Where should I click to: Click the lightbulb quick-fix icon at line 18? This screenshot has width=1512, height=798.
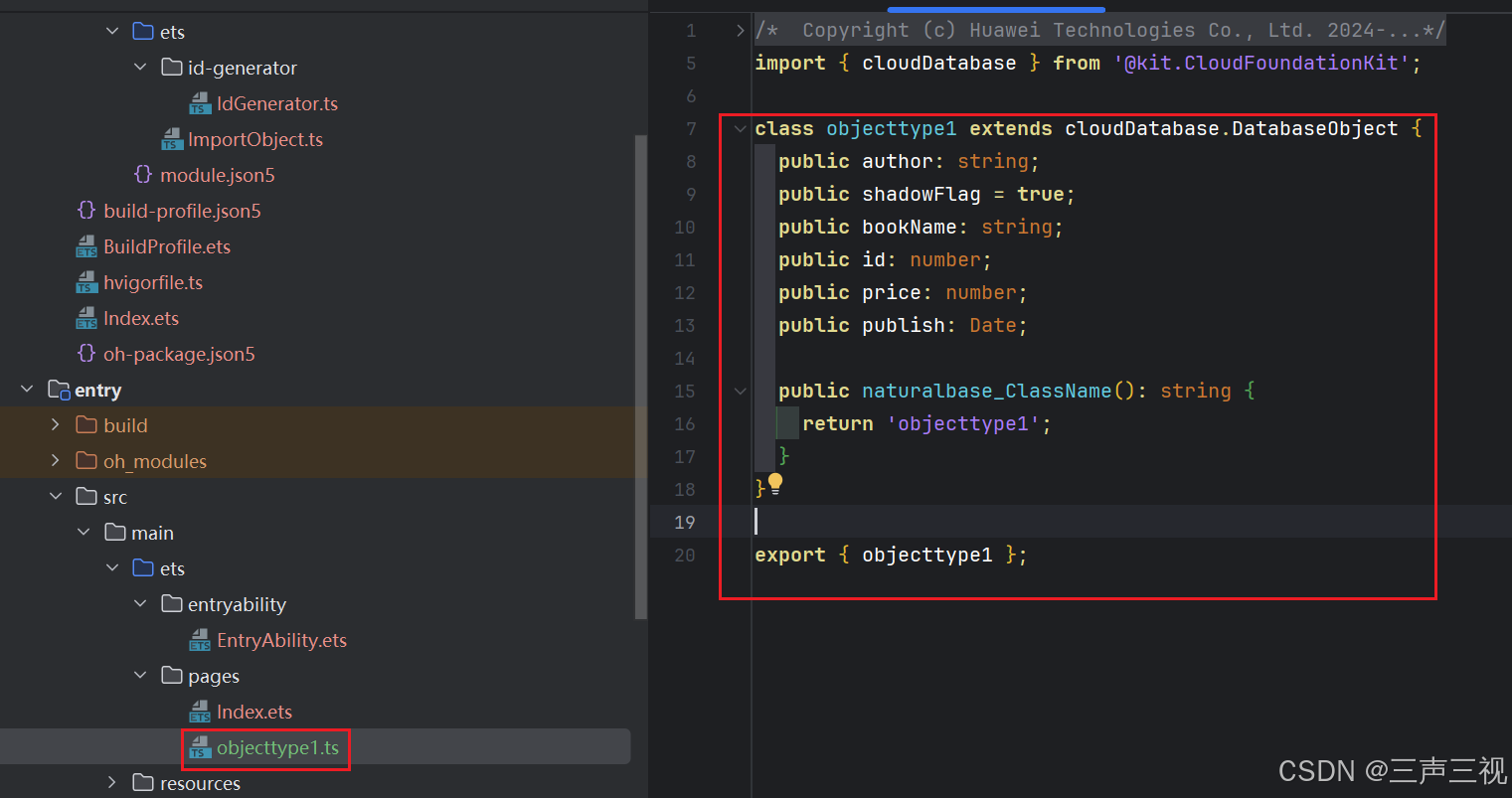[775, 484]
